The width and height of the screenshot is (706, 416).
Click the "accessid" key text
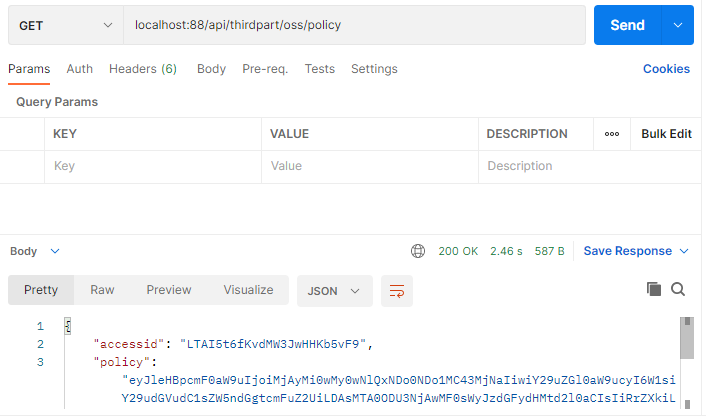click(129, 344)
